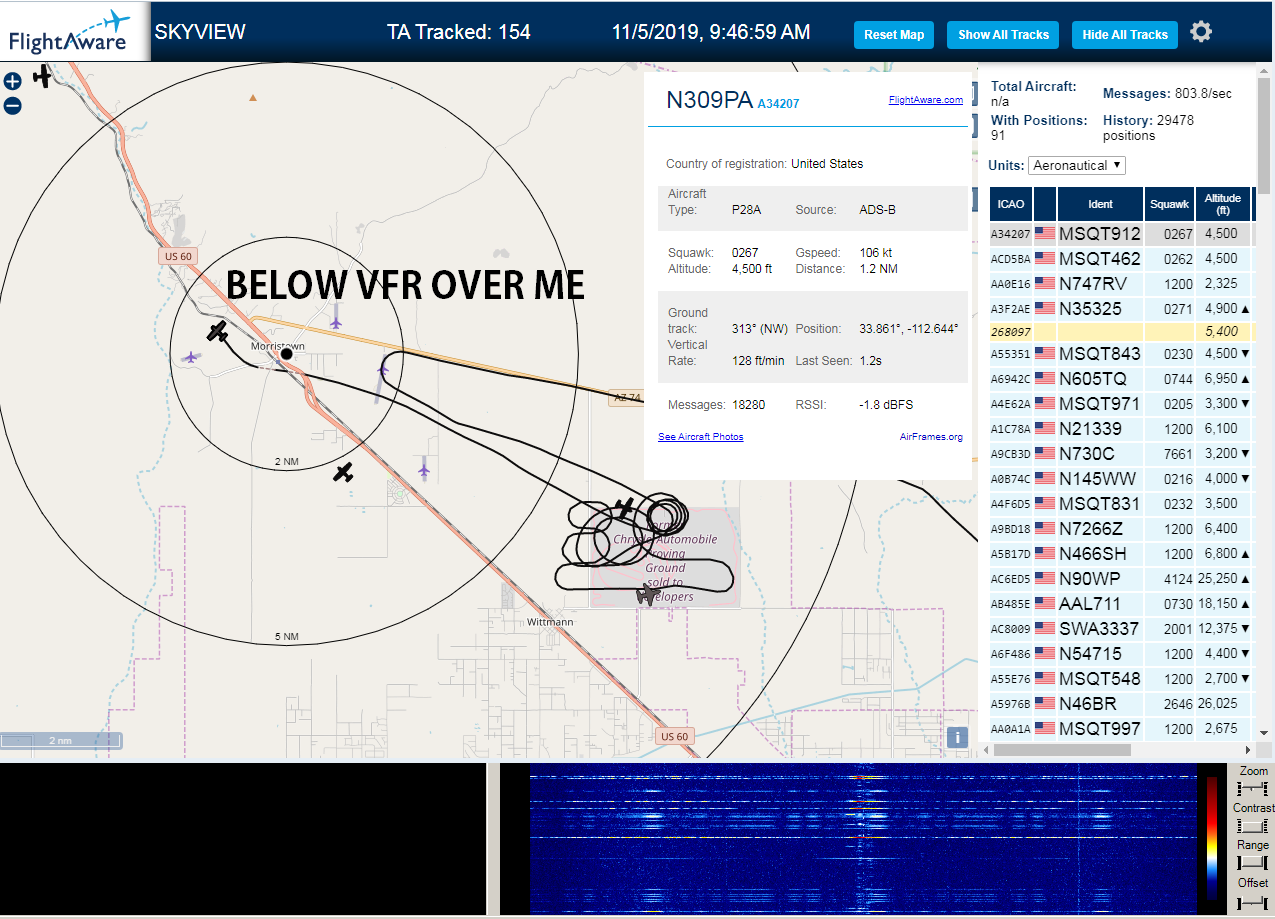Select black aircraft circling above proving ground

(625, 508)
